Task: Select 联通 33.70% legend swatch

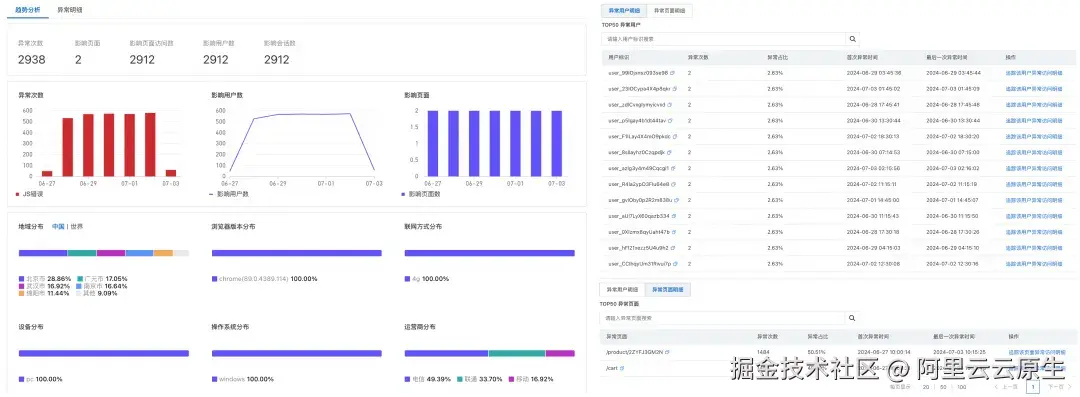Action: (x=458, y=379)
